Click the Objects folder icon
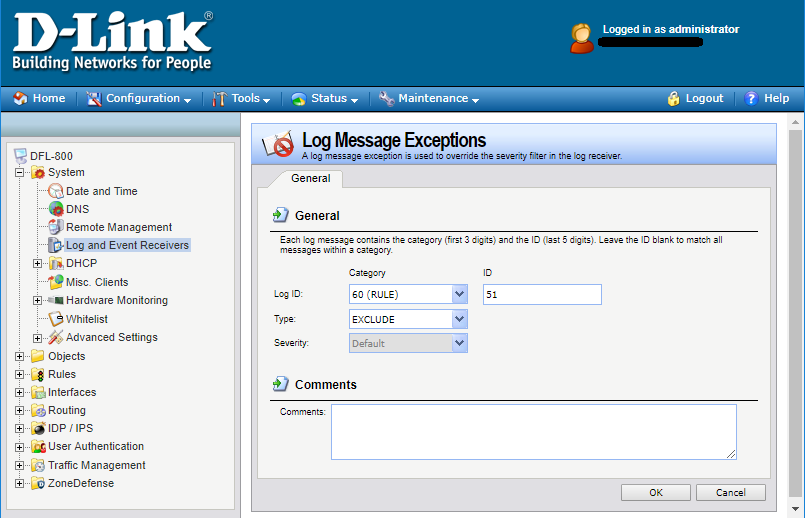The width and height of the screenshot is (805, 518). (x=37, y=356)
